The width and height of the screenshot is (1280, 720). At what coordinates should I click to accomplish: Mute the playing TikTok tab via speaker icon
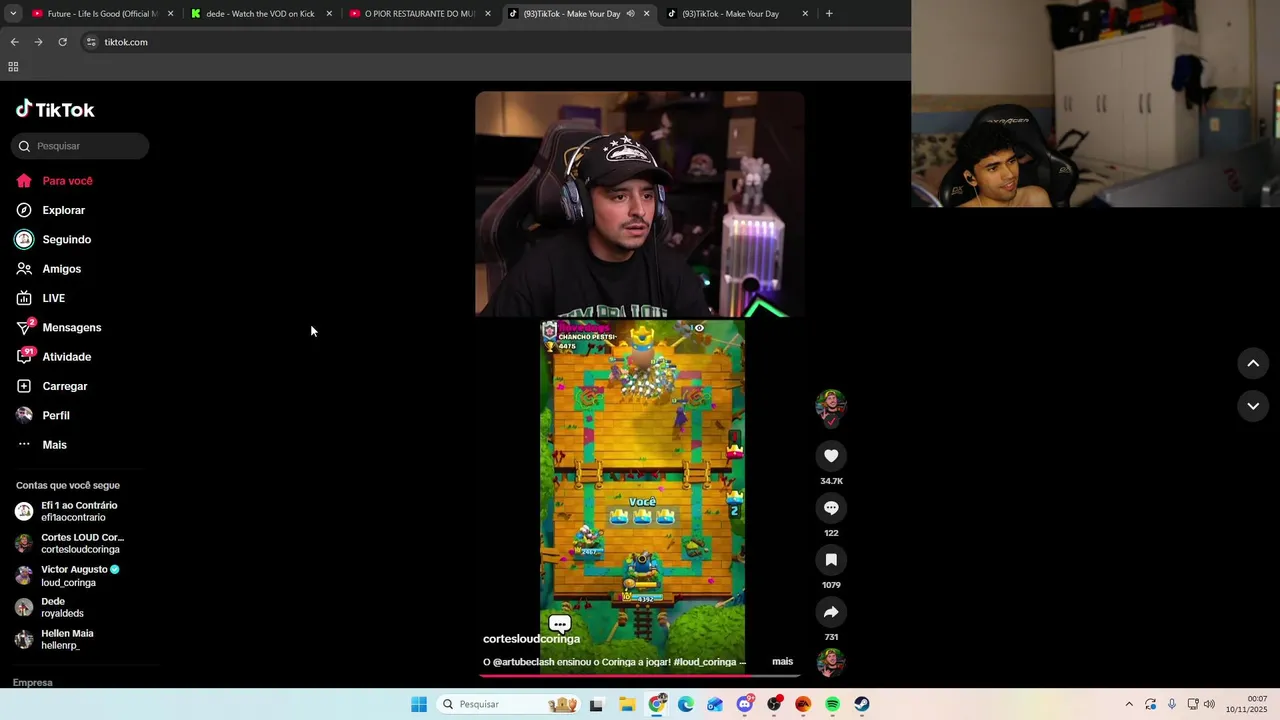(630, 14)
